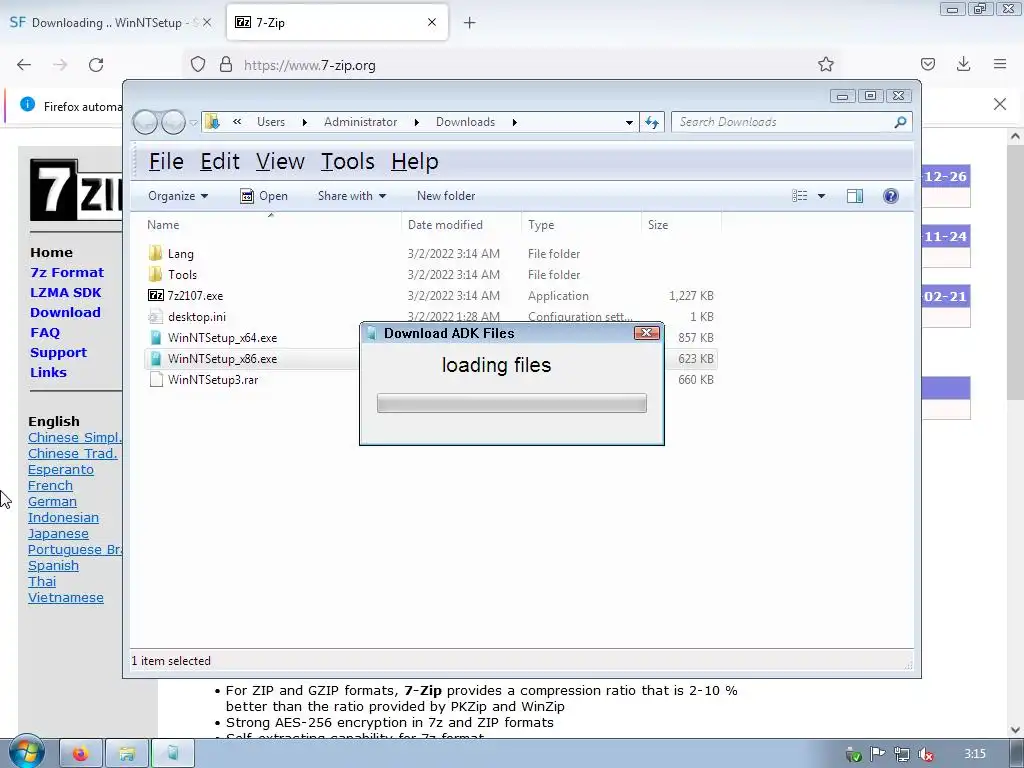Click the desktop.ini file icon
The image size is (1024, 768).
pos(155,317)
